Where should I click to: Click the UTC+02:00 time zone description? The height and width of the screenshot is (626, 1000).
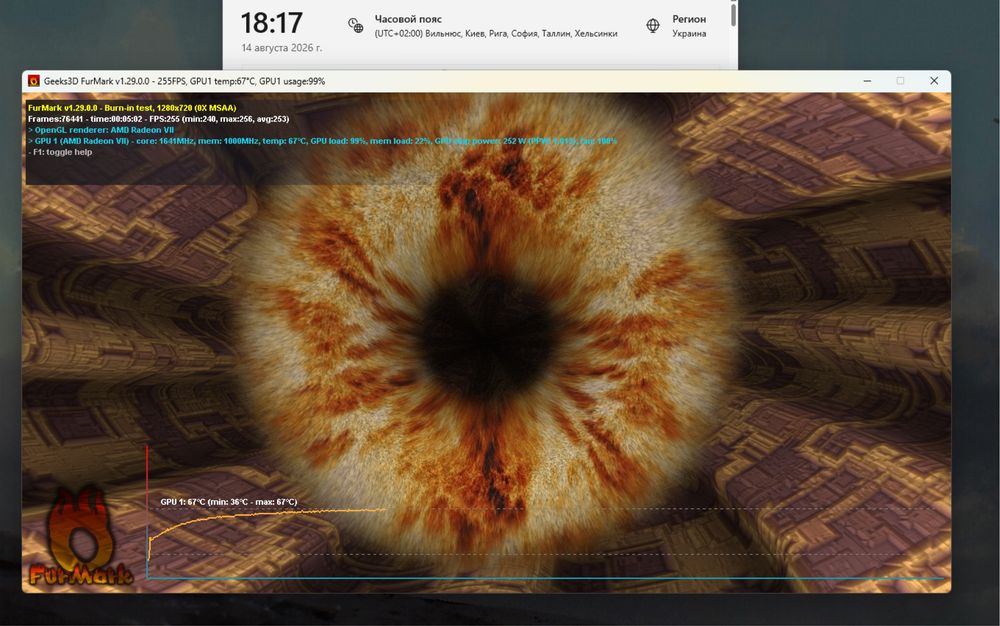coord(496,33)
